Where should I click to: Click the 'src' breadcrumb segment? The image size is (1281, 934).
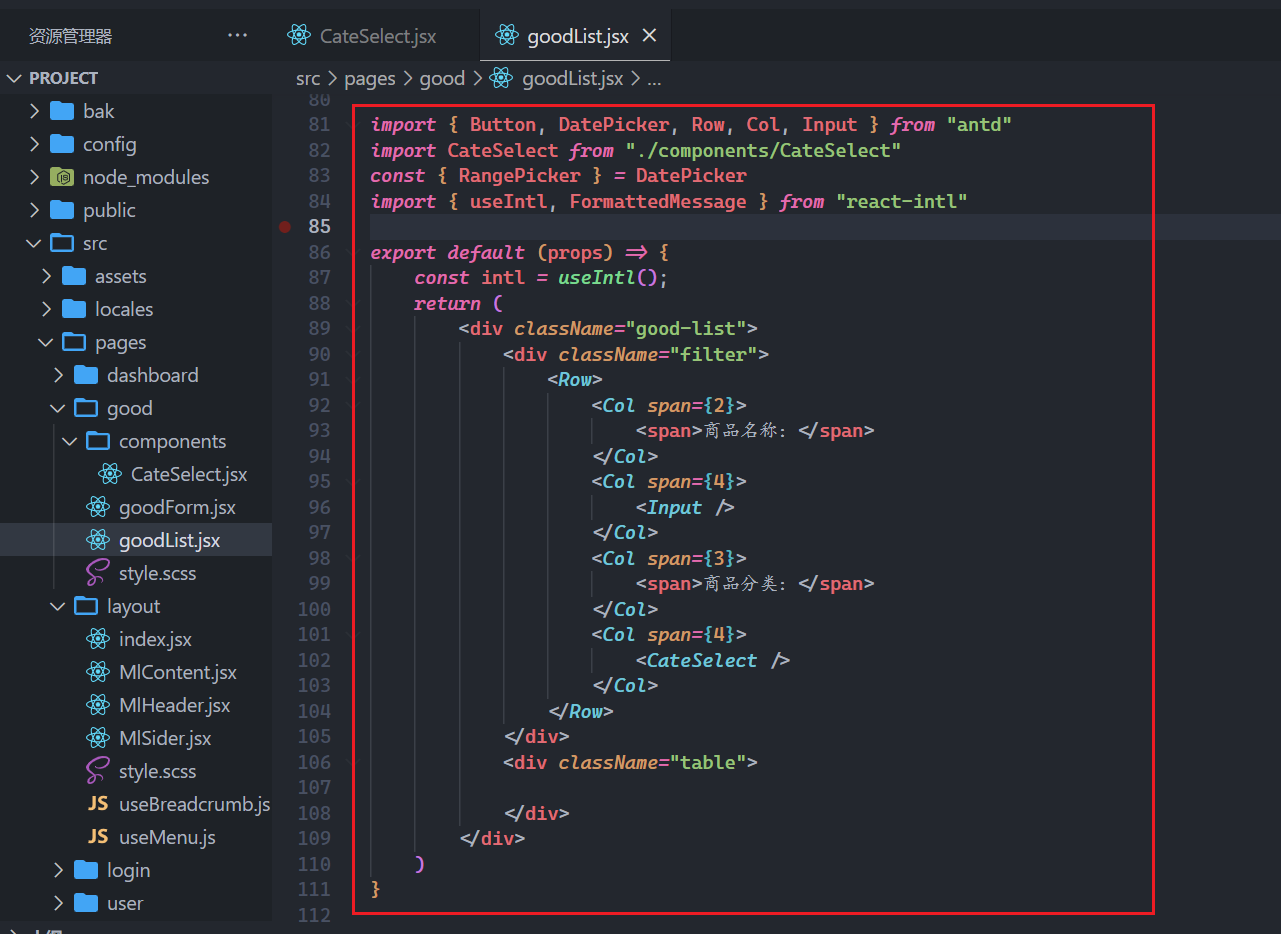tap(308, 78)
